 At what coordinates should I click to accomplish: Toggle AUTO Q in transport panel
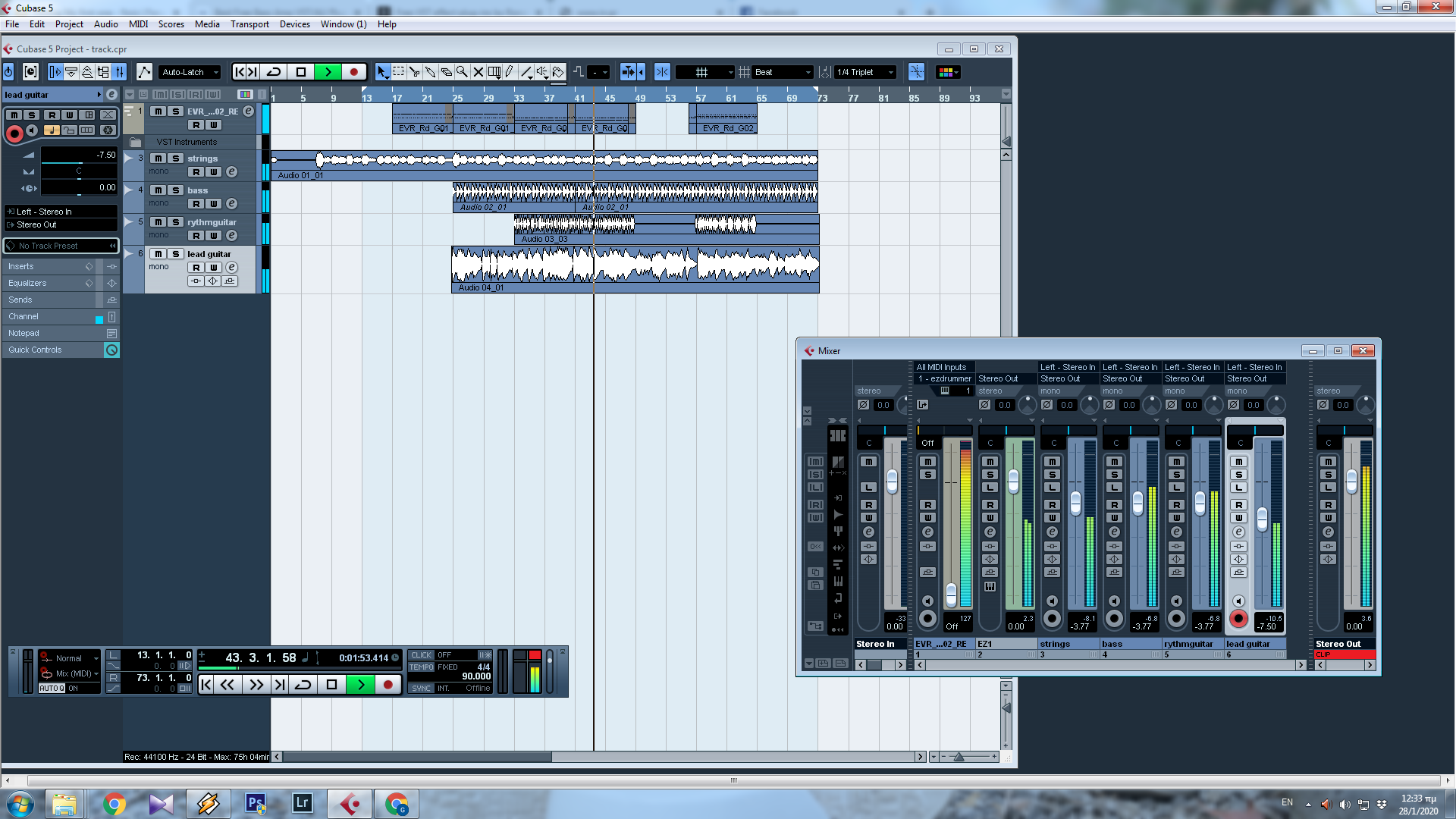pyautogui.click(x=52, y=689)
